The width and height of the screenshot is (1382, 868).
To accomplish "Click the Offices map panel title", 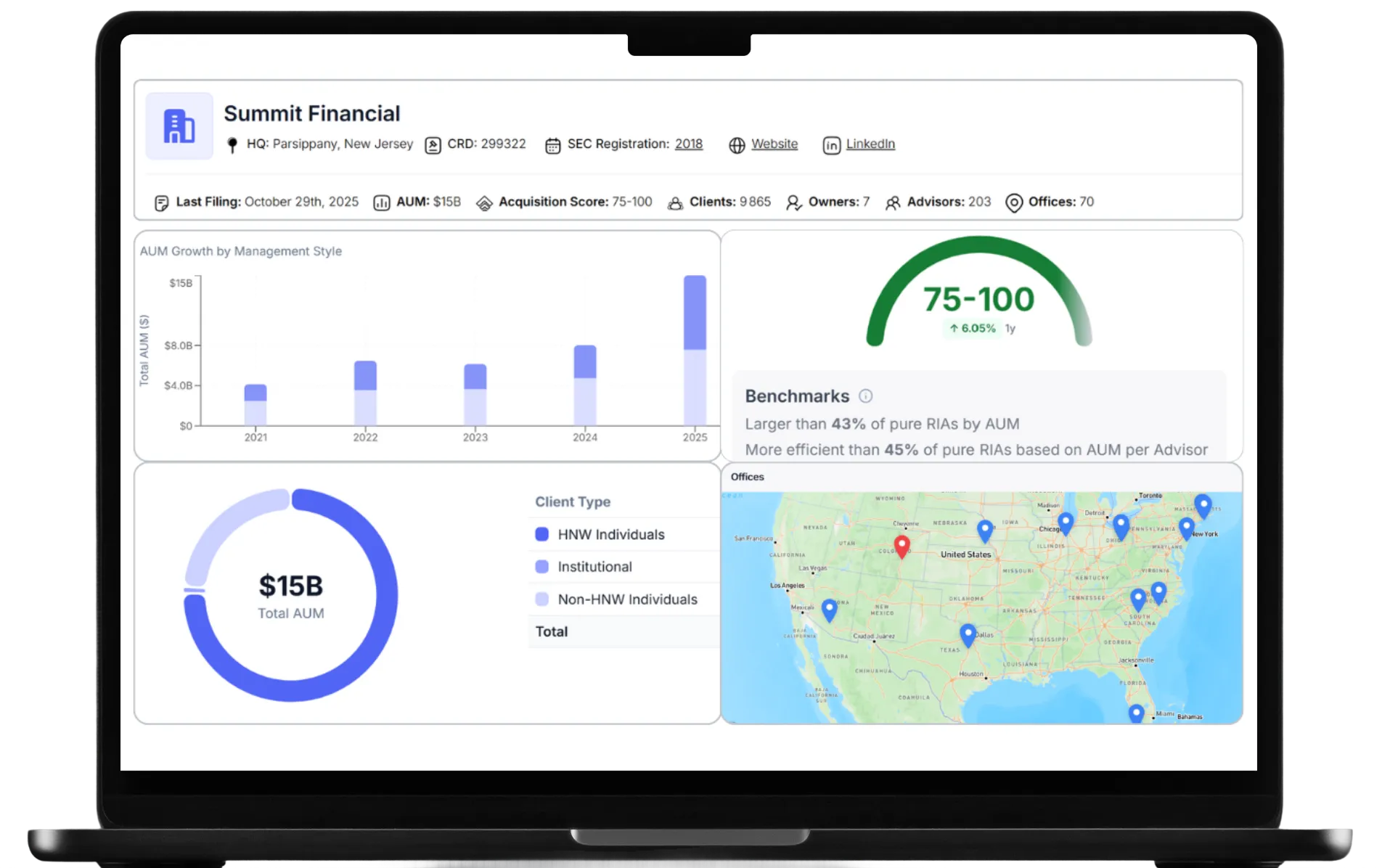I will coord(747,477).
